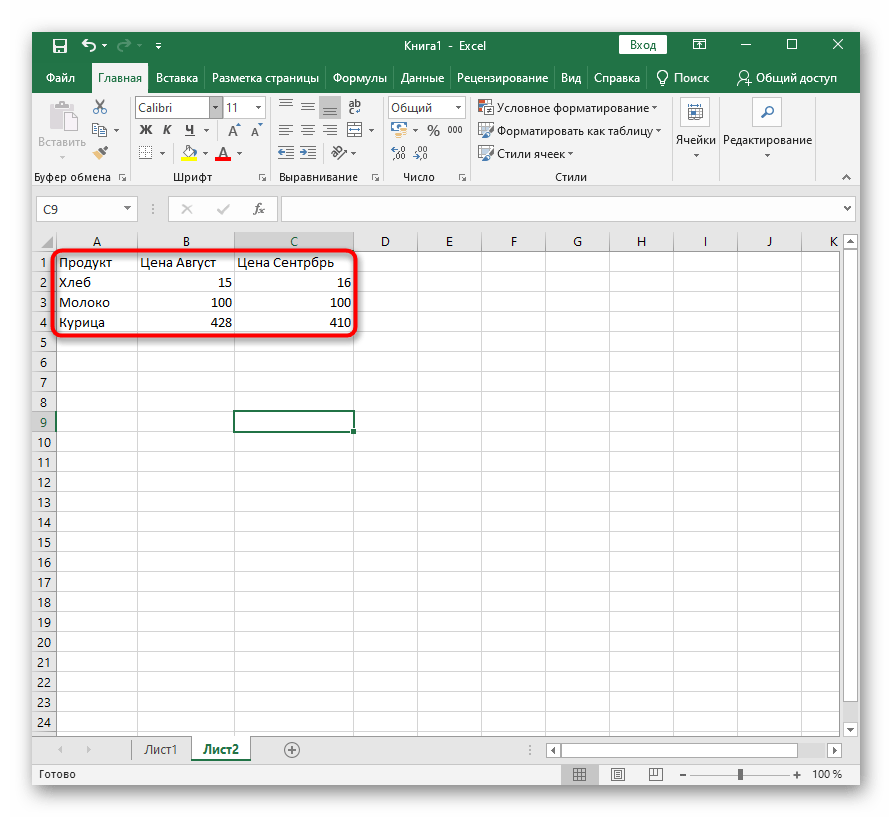Switch to the Формулы tab
Viewport: 892px width, 817px height.
click(x=360, y=78)
